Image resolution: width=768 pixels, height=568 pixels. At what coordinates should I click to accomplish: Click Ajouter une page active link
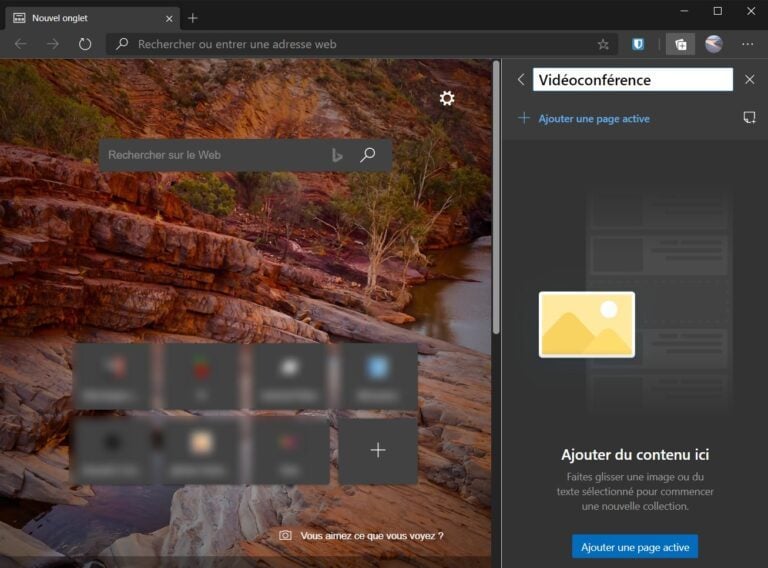tap(594, 118)
